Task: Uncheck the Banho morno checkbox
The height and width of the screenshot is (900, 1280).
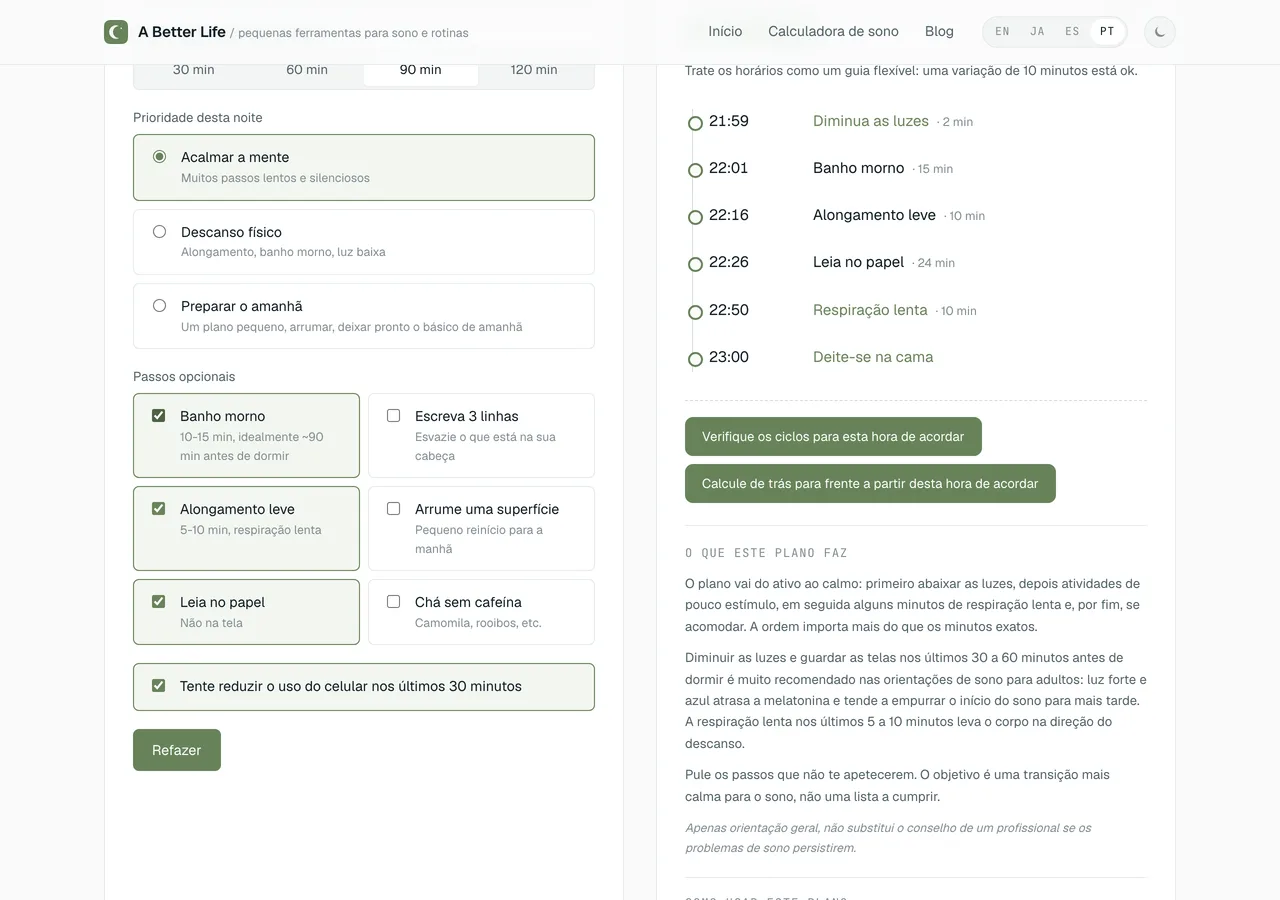Action: [x=158, y=416]
